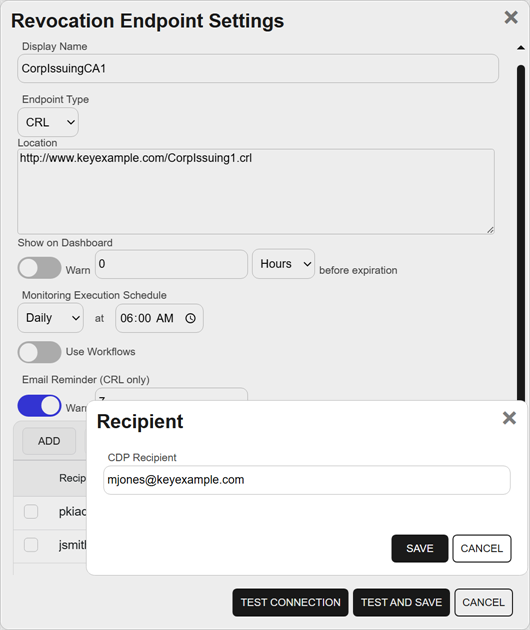Open the Endpoint Type CRL dropdown
Screen dimensions: 530x630
click(48, 122)
